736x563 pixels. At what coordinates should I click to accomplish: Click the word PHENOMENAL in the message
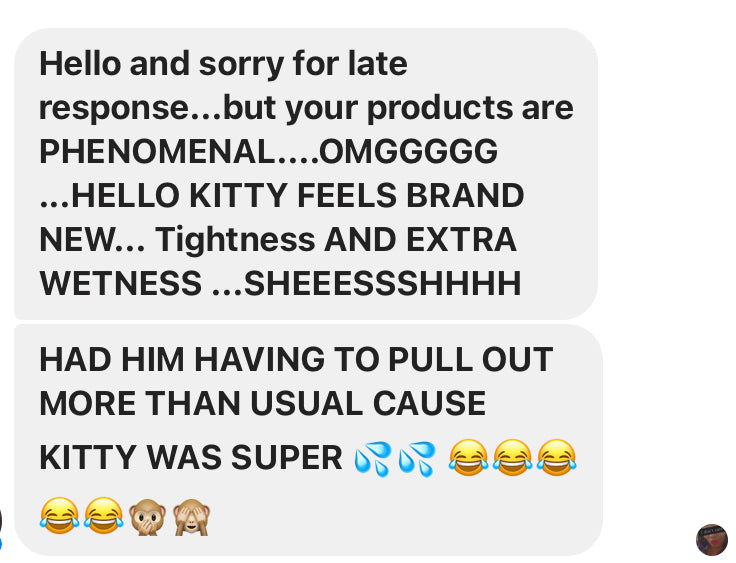coord(157,151)
